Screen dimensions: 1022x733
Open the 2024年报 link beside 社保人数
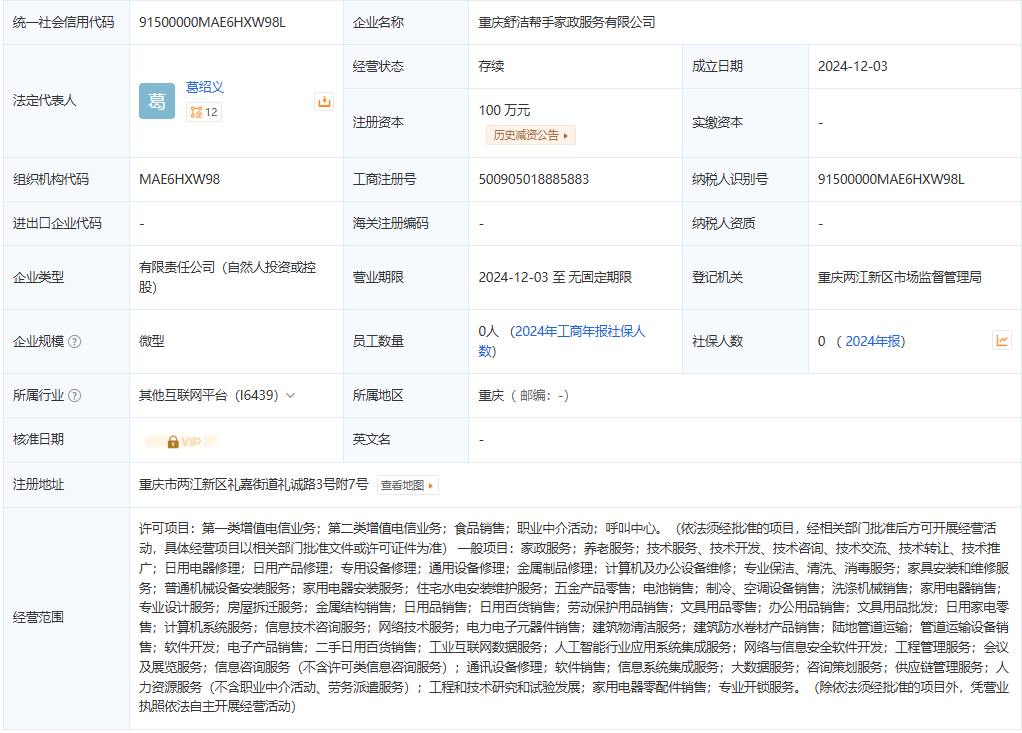tap(873, 341)
